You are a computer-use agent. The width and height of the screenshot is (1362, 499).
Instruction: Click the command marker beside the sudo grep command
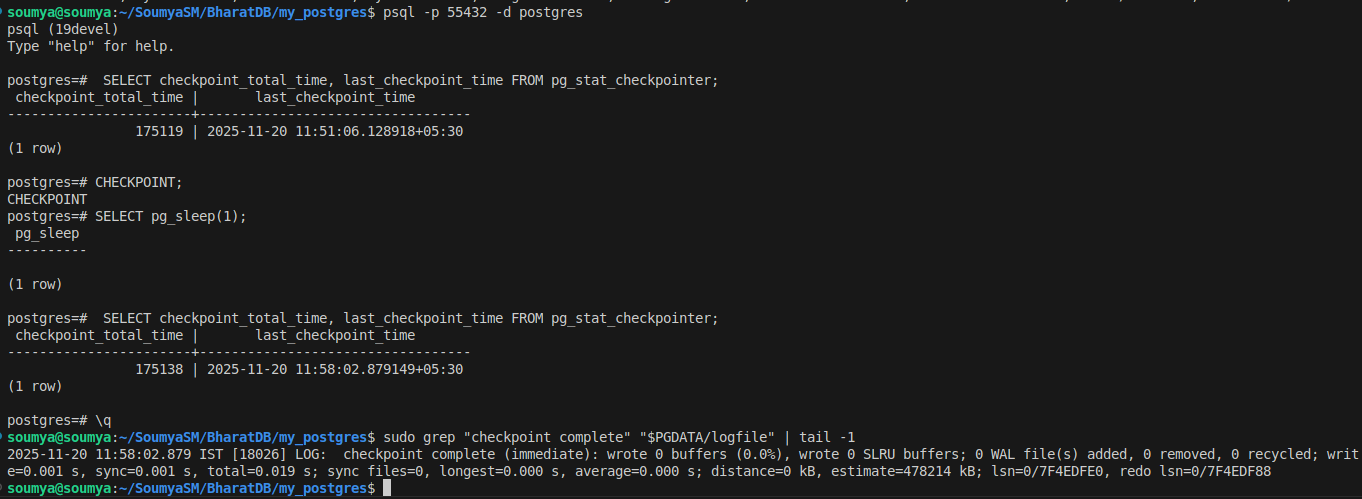pyautogui.click(x=3, y=438)
